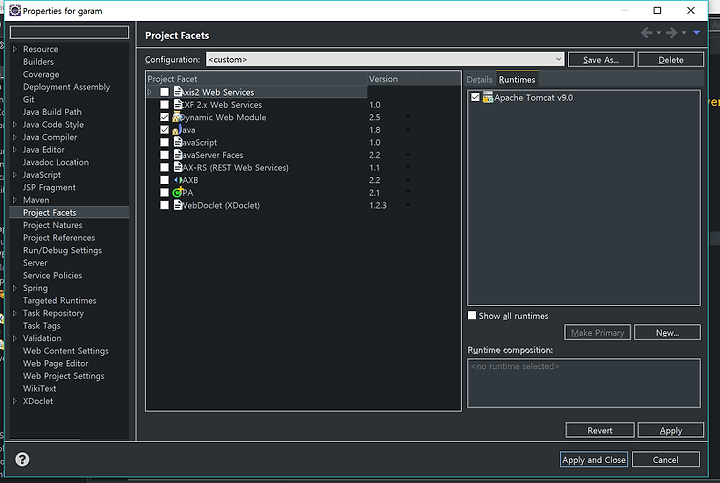720x483 pixels.
Task: Click the filter text field above the tree
Action: (69, 32)
